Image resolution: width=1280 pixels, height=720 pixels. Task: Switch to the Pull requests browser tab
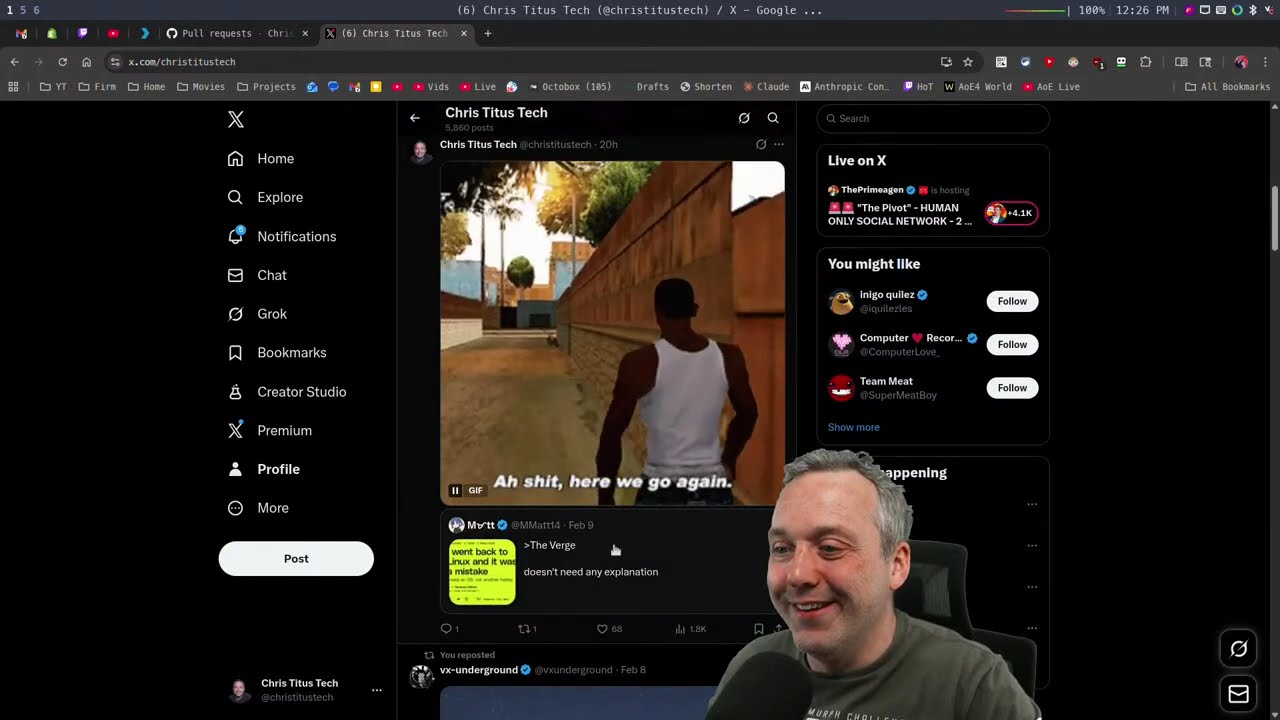coord(237,33)
